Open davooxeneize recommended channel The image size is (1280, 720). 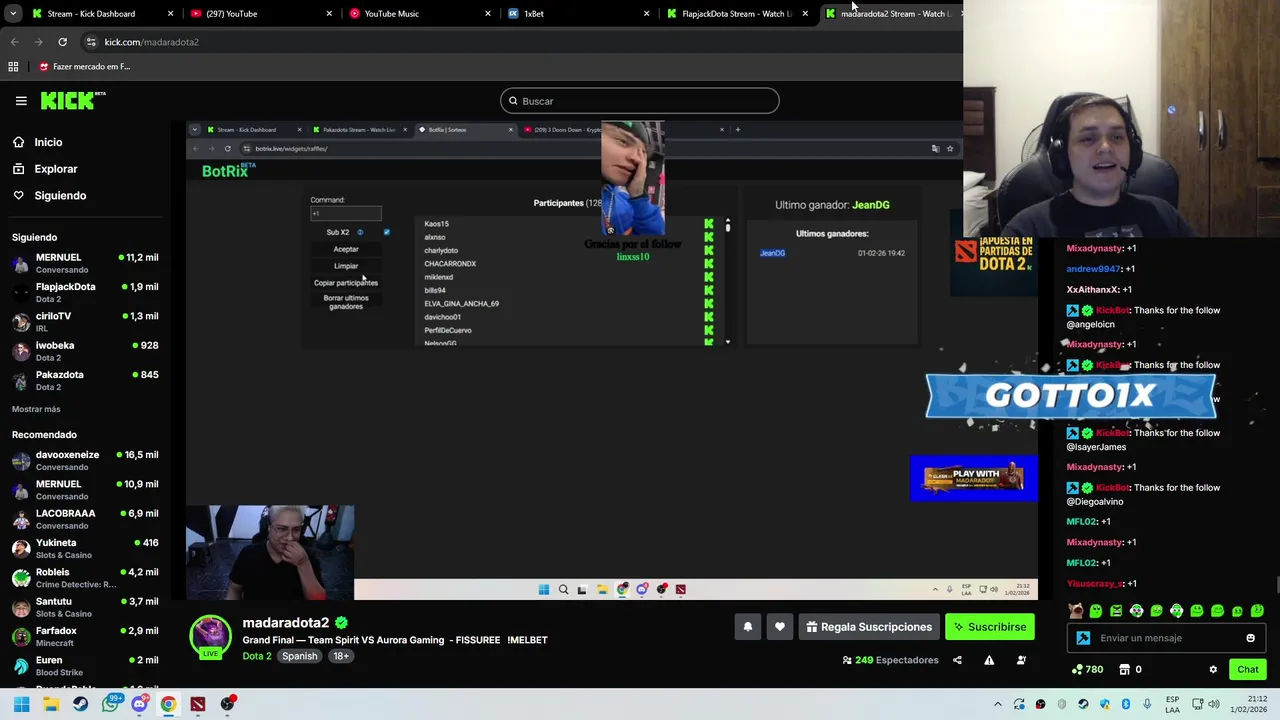(85, 460)
